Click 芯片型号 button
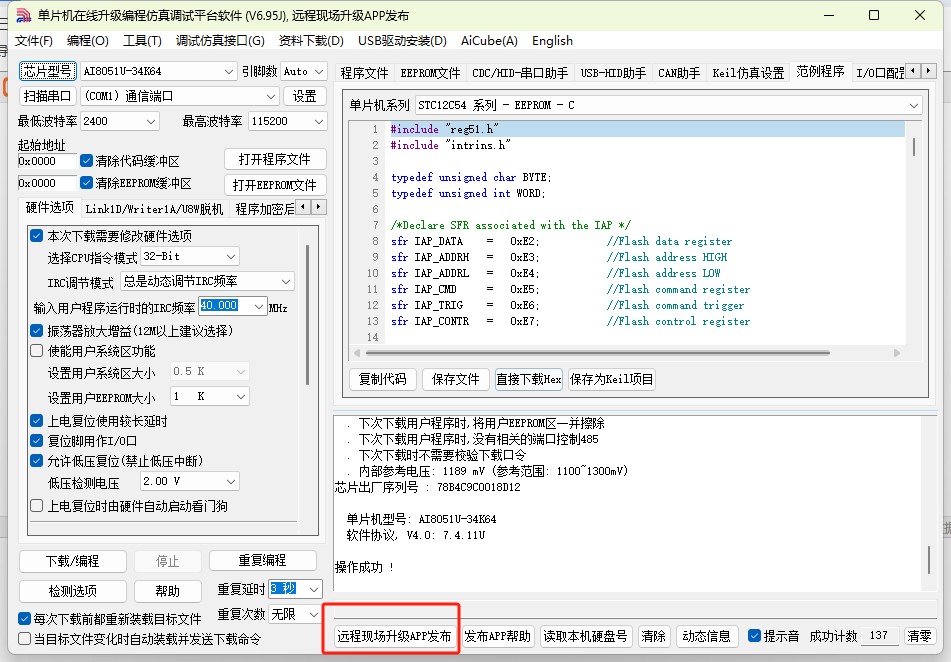The height and width of the screenshot is (662, 951). pyautogui.click(x=48, y=71)
